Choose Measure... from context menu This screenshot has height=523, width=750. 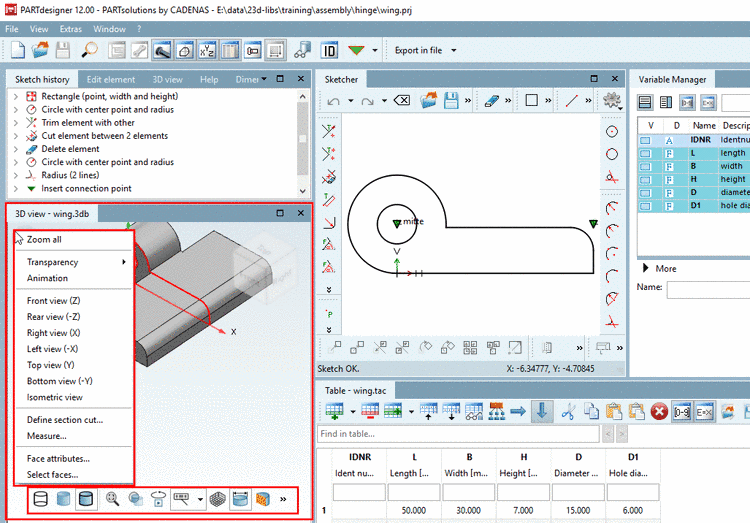pyautogui.click(x=74, y=436)
